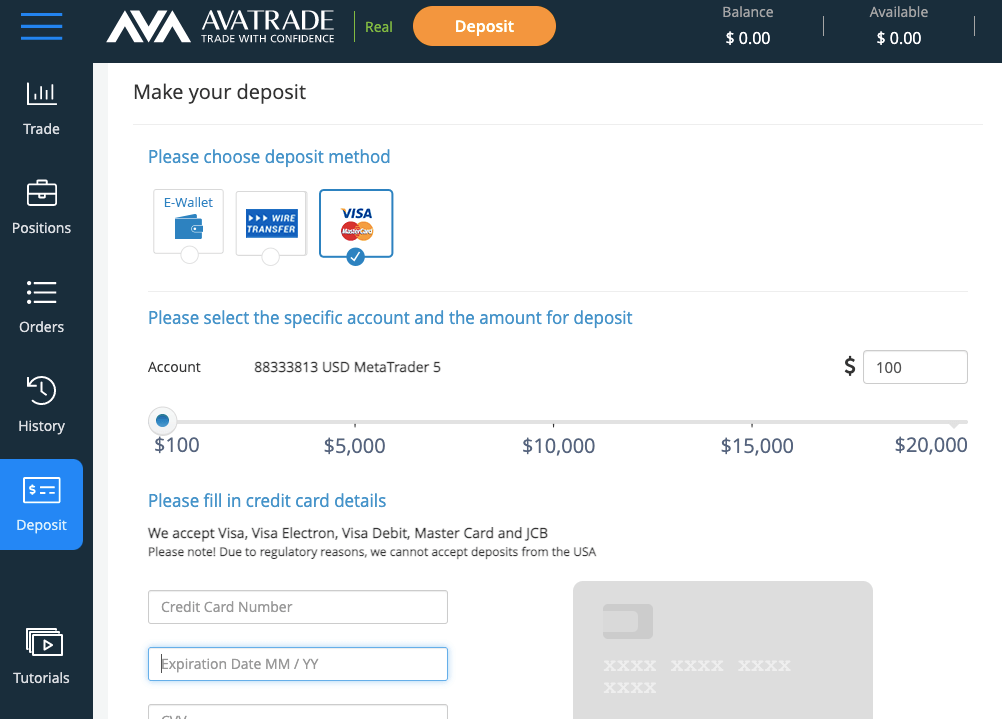
Task: Open the hamburger menu icon
Action: (x=42, y=26)
